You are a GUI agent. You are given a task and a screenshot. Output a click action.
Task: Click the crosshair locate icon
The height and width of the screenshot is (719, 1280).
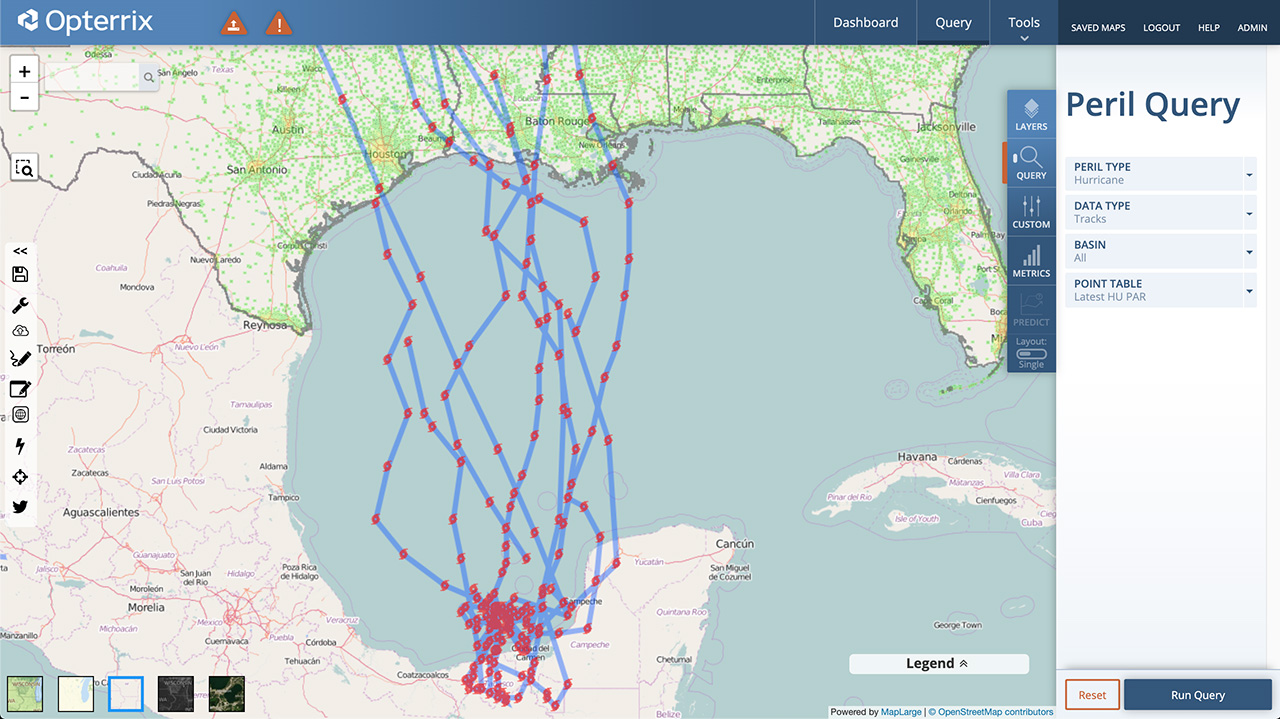[x=20, y=477]
